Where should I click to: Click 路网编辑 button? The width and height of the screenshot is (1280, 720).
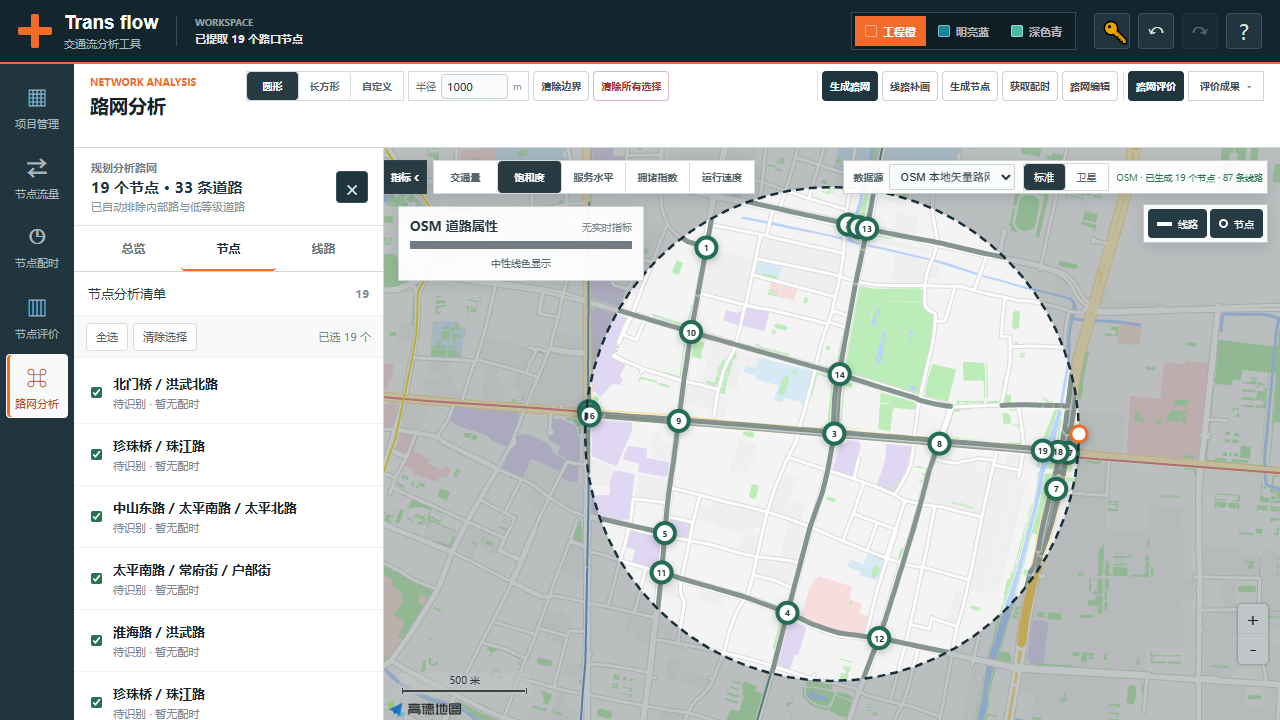coord(1090,87)
